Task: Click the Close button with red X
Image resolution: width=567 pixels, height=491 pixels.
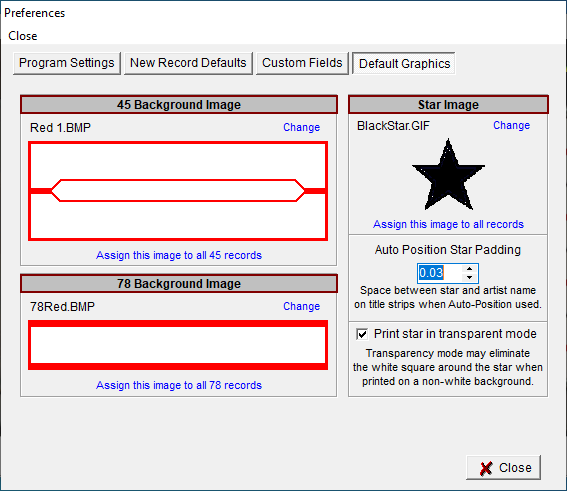Action: click(x=504, y=468)
